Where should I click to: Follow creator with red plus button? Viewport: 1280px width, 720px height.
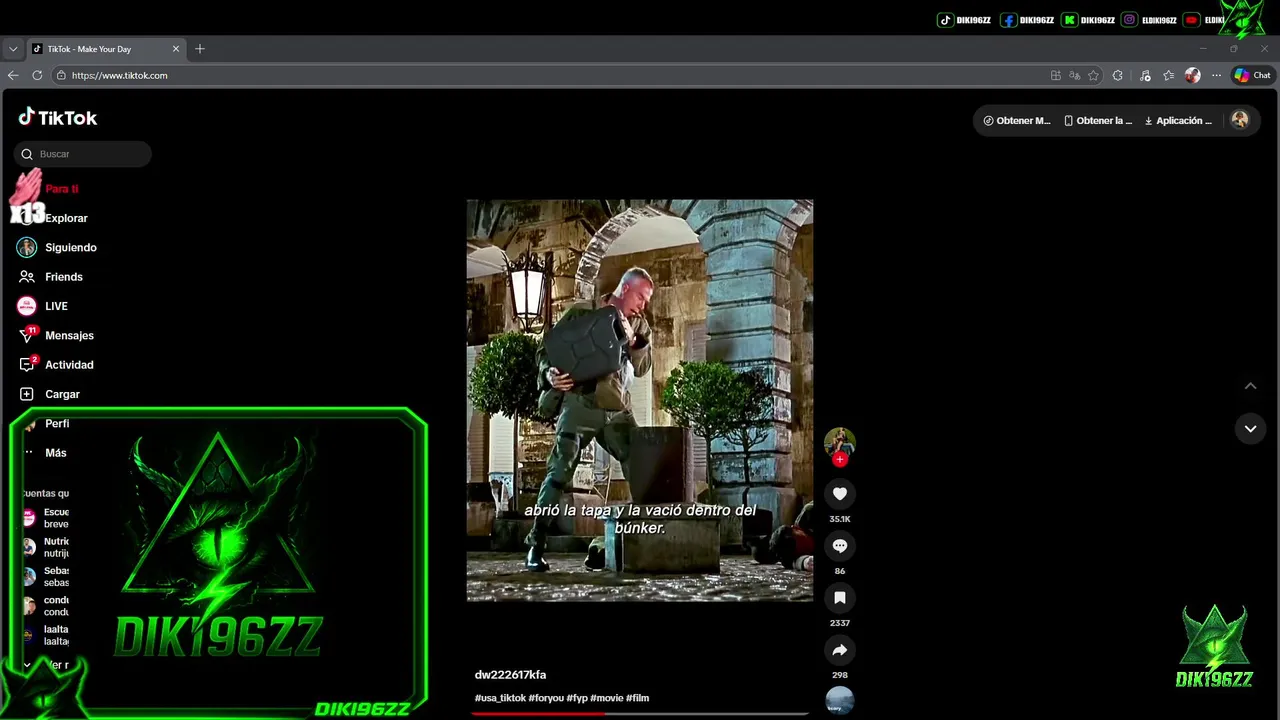(x=840, y=459)
